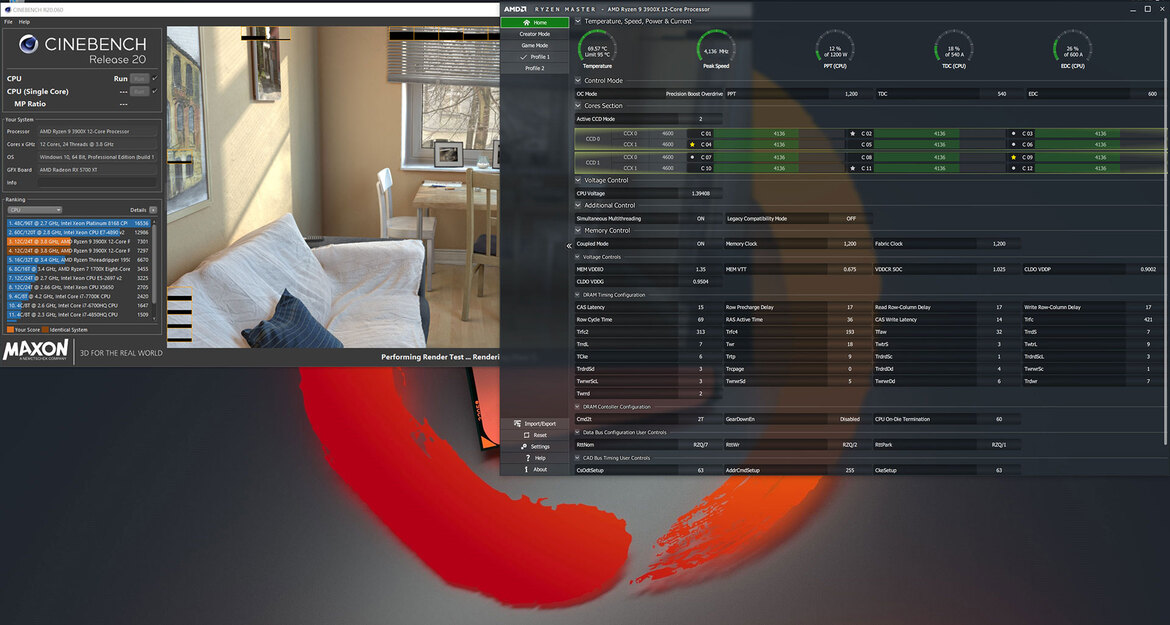This screenshot has width=1170, height=625.
Task: Click the dot marker beside core C 03
Action: click(x=1013, y=134)
